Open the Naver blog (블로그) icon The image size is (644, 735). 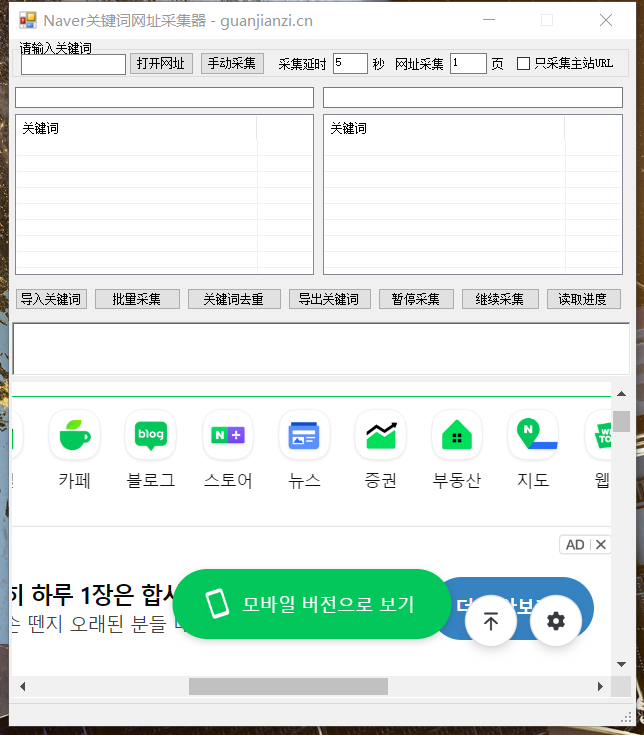150,435
